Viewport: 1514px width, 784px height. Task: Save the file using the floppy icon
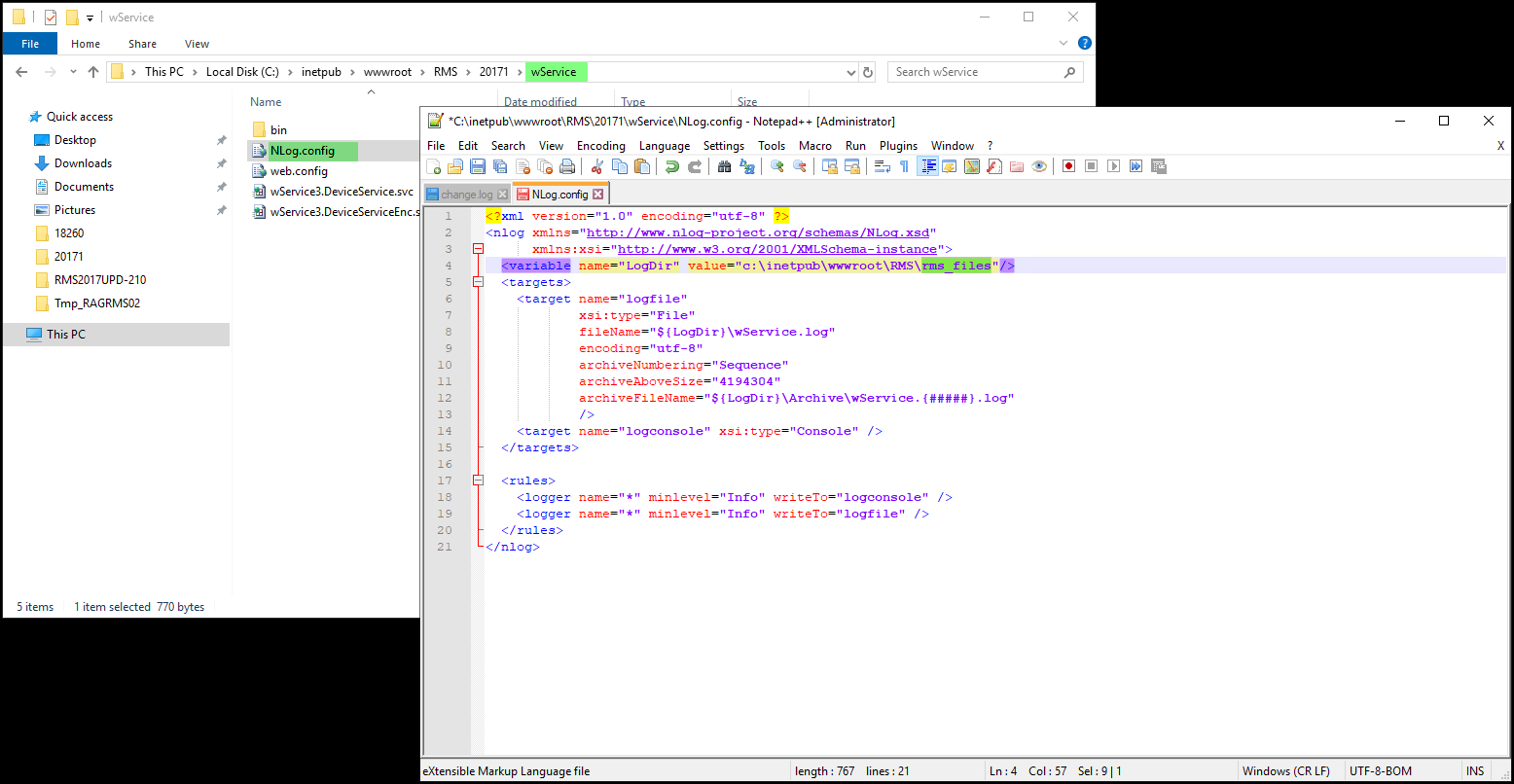pos(477,166)
